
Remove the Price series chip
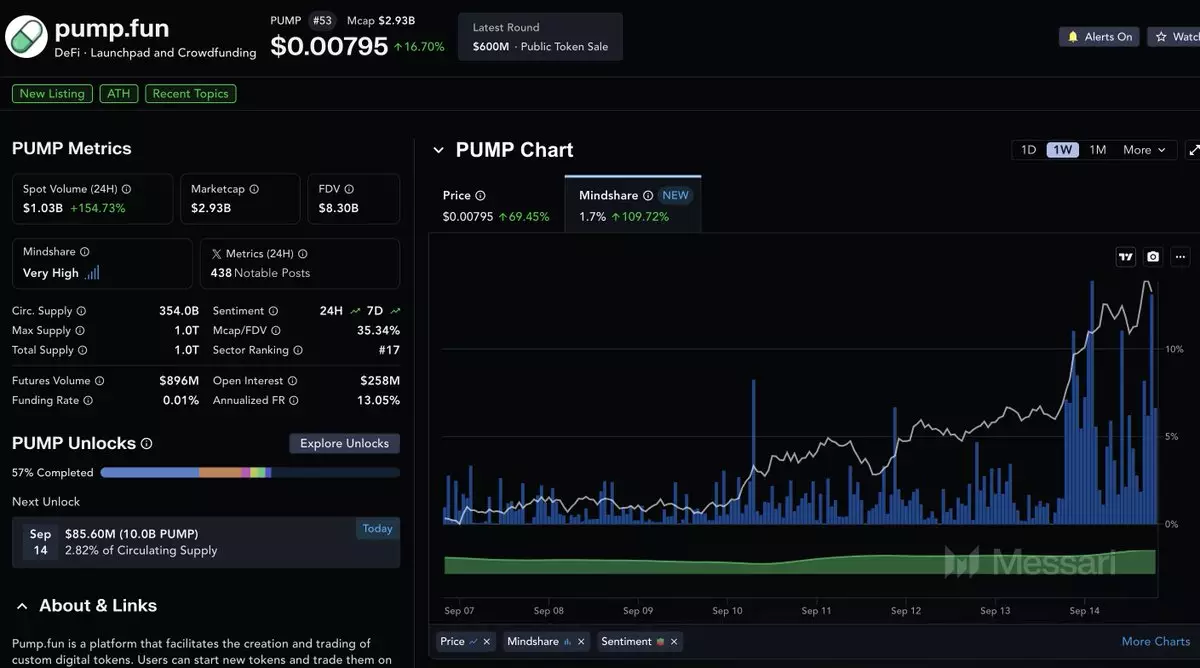click(487, 641)
